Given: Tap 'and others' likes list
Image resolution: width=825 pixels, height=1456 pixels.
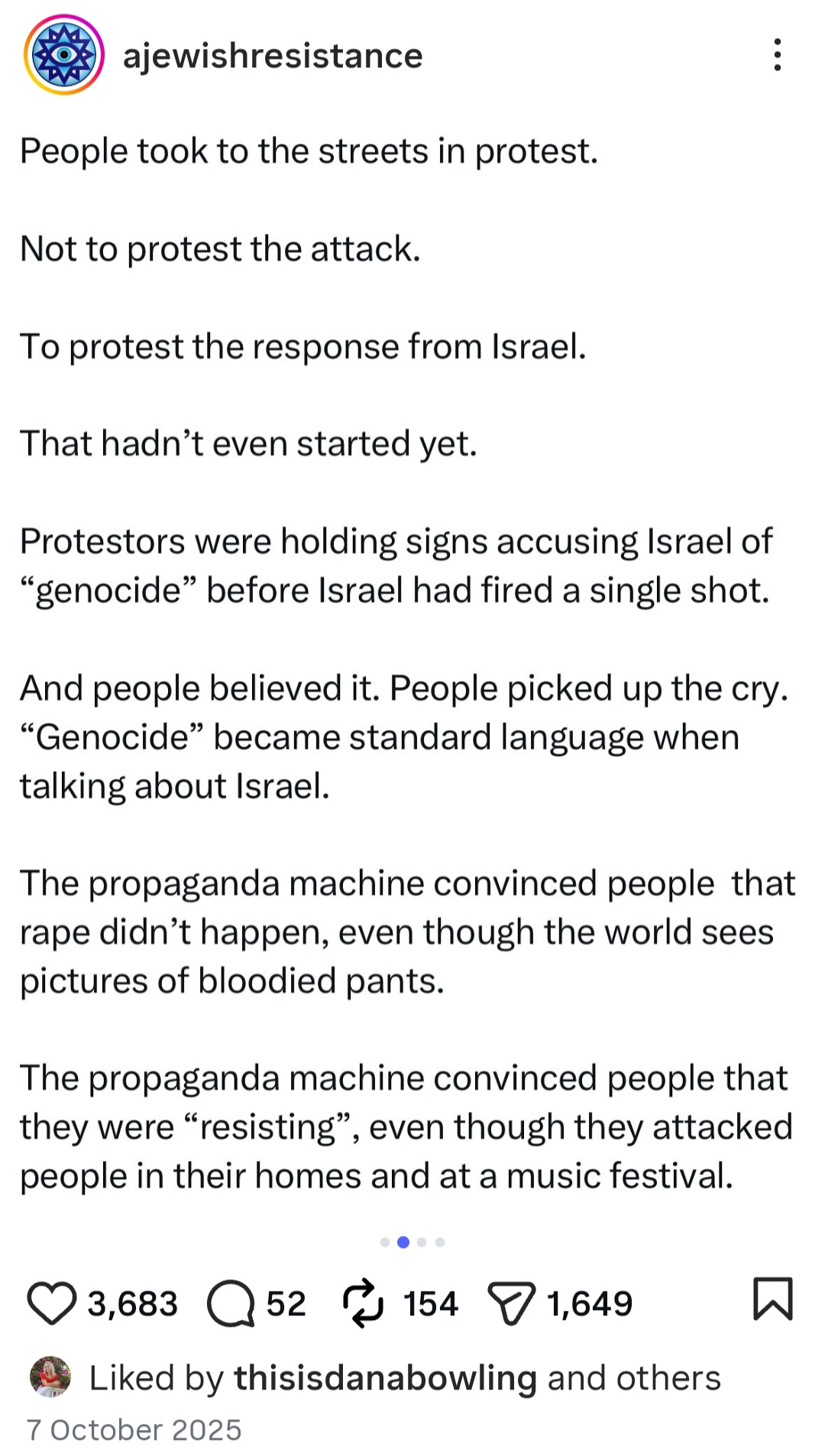Looking at the screenshot, I should pos(634,1378).
